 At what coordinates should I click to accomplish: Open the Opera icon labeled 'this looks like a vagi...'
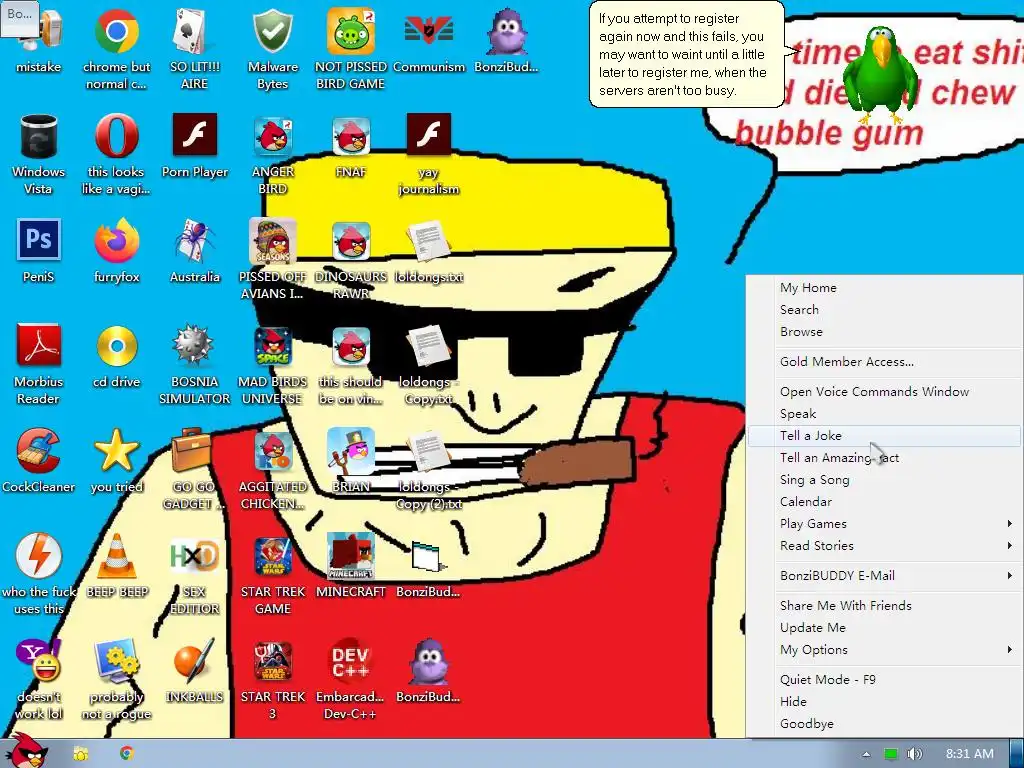116,136
